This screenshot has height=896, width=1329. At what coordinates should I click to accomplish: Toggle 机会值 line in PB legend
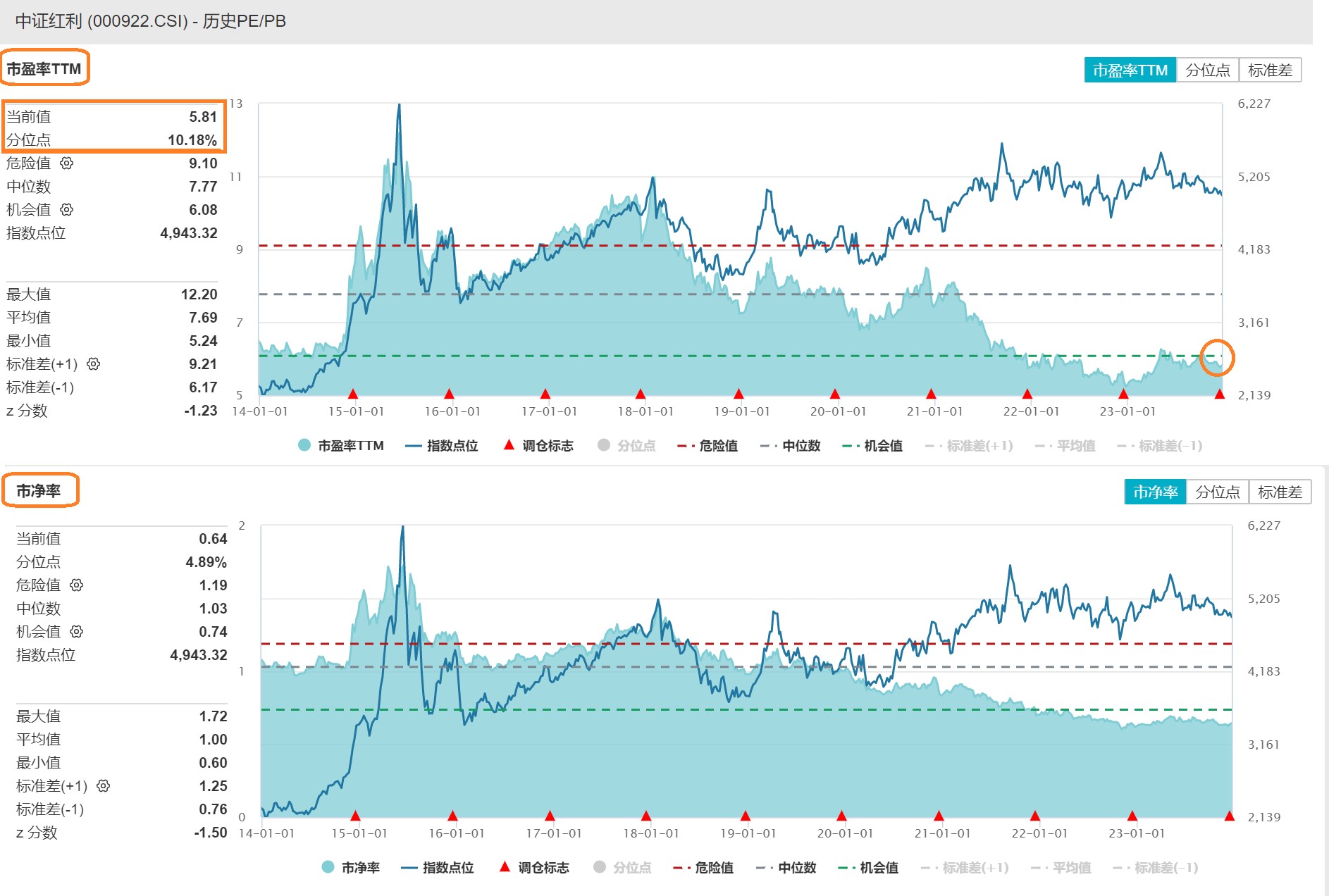coord(868,868)
